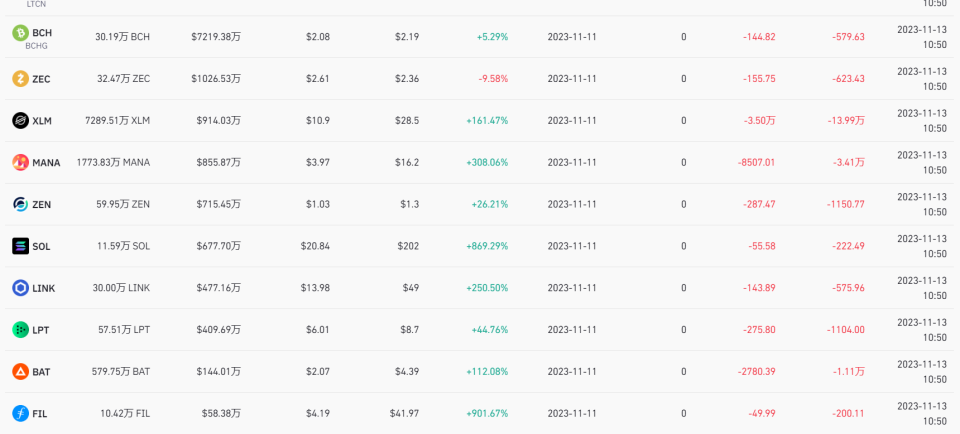Screen dimensions: 960x434
Task: Click the -9.58% ZEC premium value
Action: [493, 79]
